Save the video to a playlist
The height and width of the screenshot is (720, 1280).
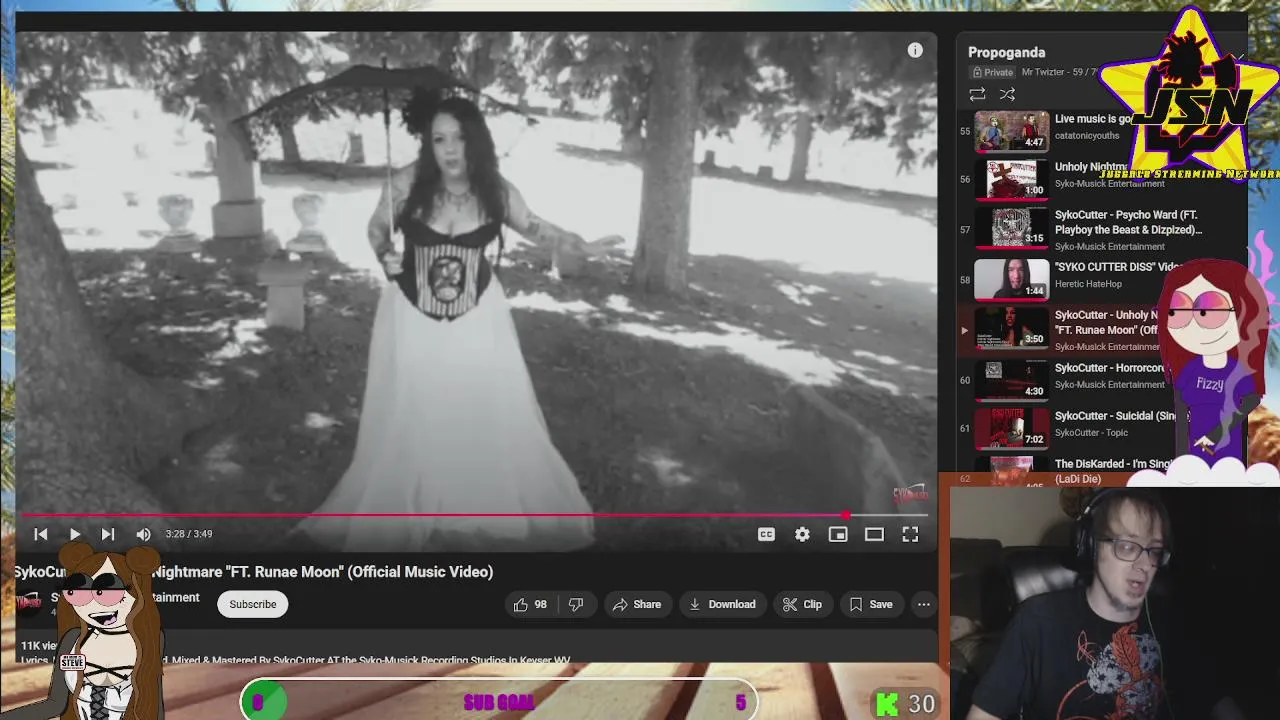(x=871, y=604)
